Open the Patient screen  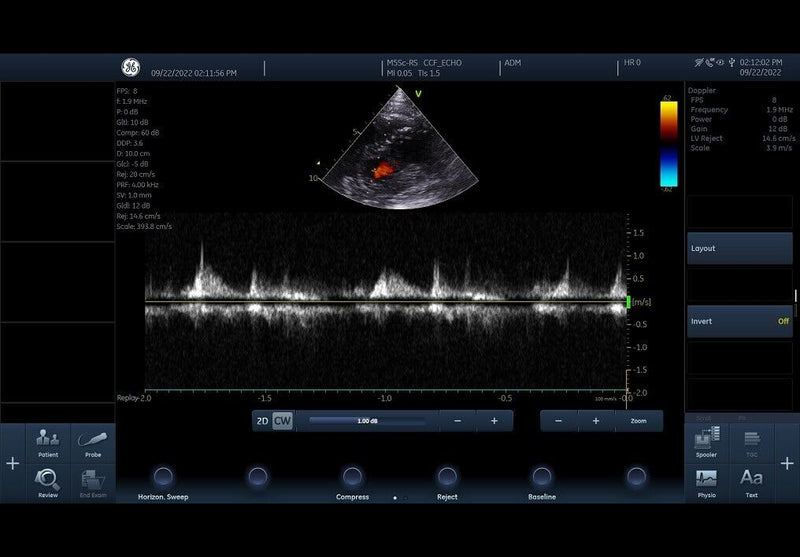[48, 441]
